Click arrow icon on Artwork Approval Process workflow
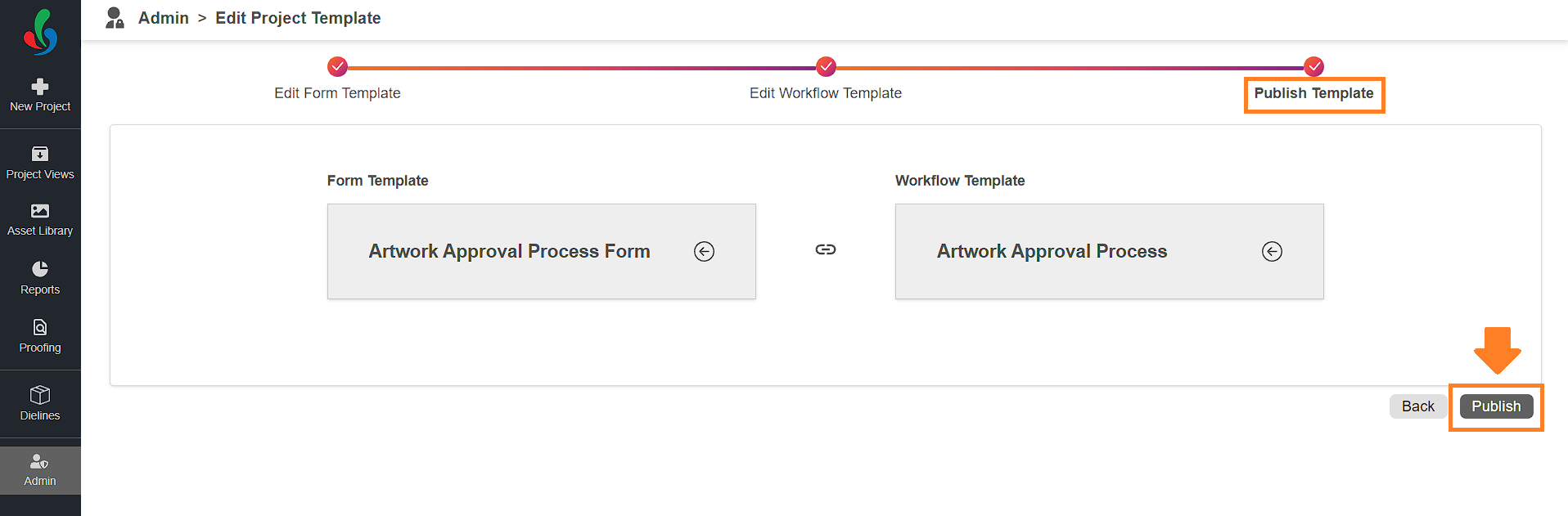This screenshot has width=1568, height=516. [x=1272, y=251]
